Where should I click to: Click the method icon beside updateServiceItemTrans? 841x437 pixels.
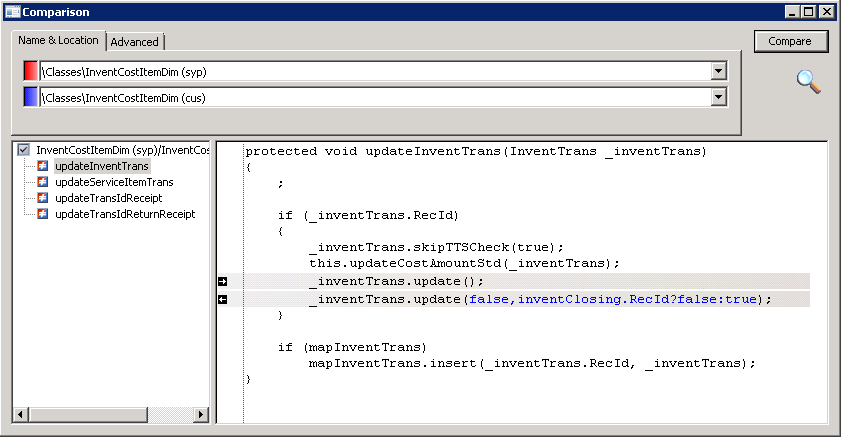(x=43, y=182)
